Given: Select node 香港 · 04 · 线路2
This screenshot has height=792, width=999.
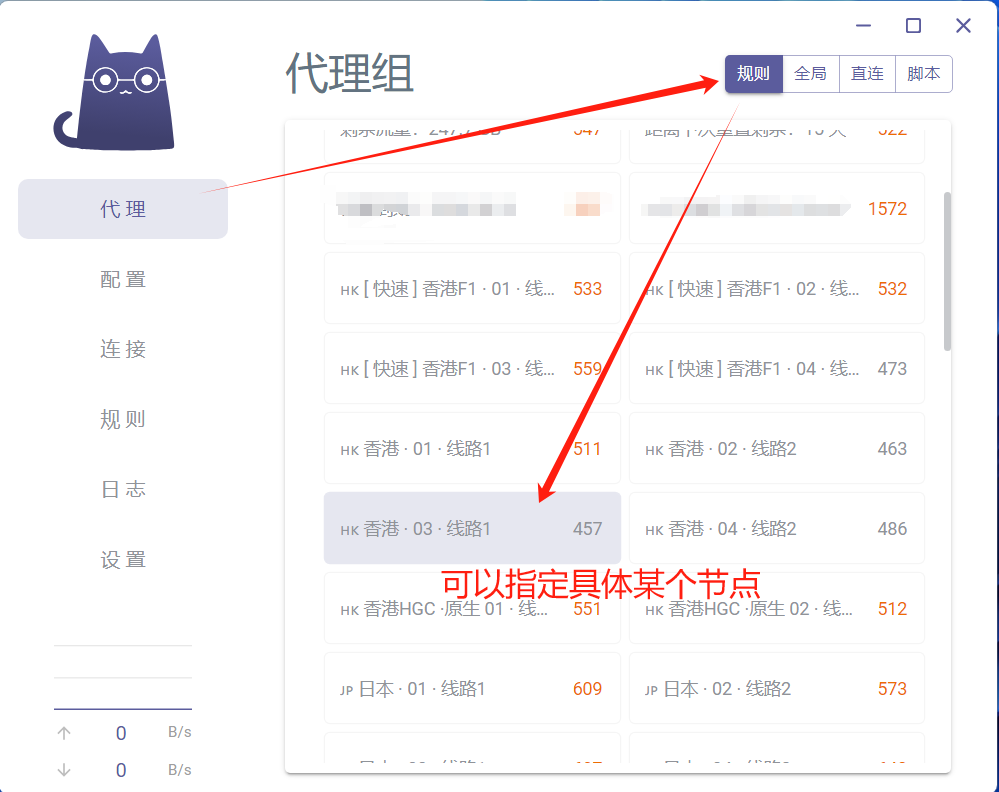Looking at the screenshot, I should [x=777, y=528].
